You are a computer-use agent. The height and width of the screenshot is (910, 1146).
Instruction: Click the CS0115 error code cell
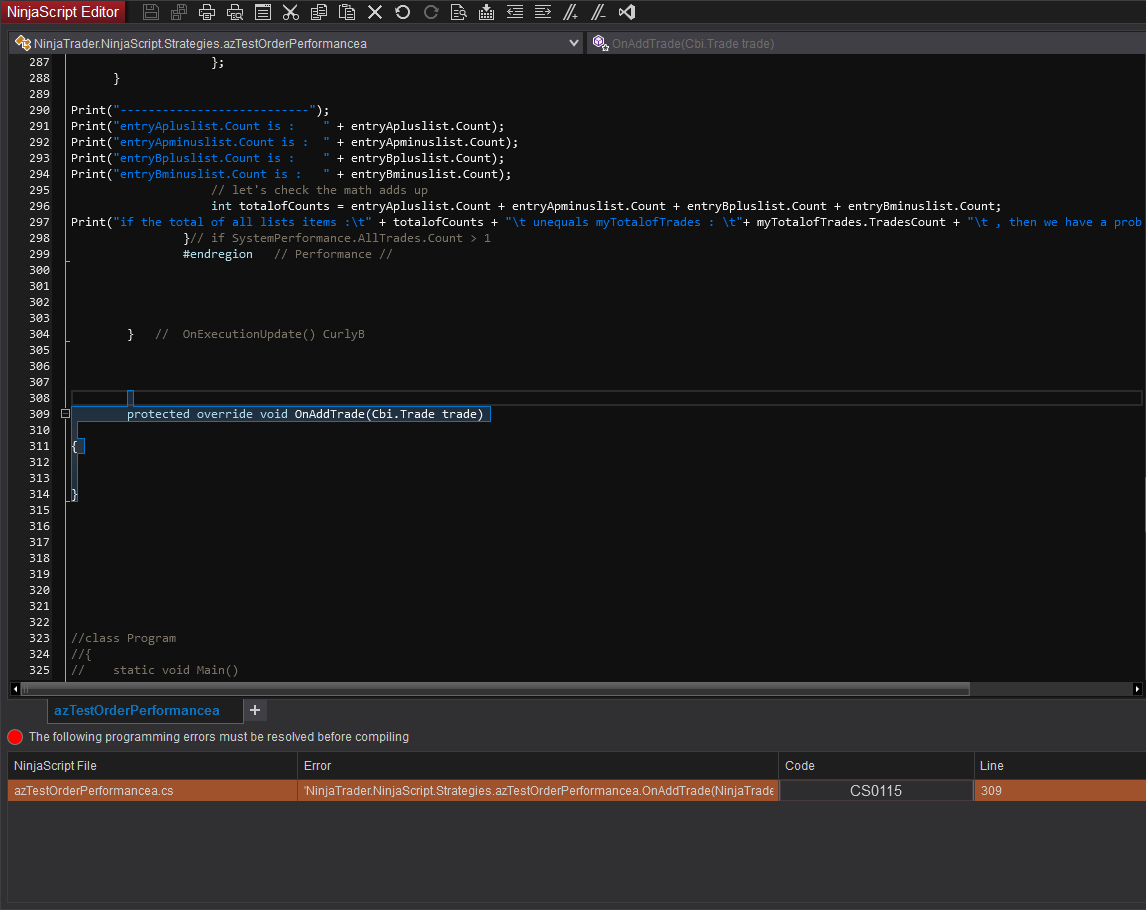coord(875,791)
